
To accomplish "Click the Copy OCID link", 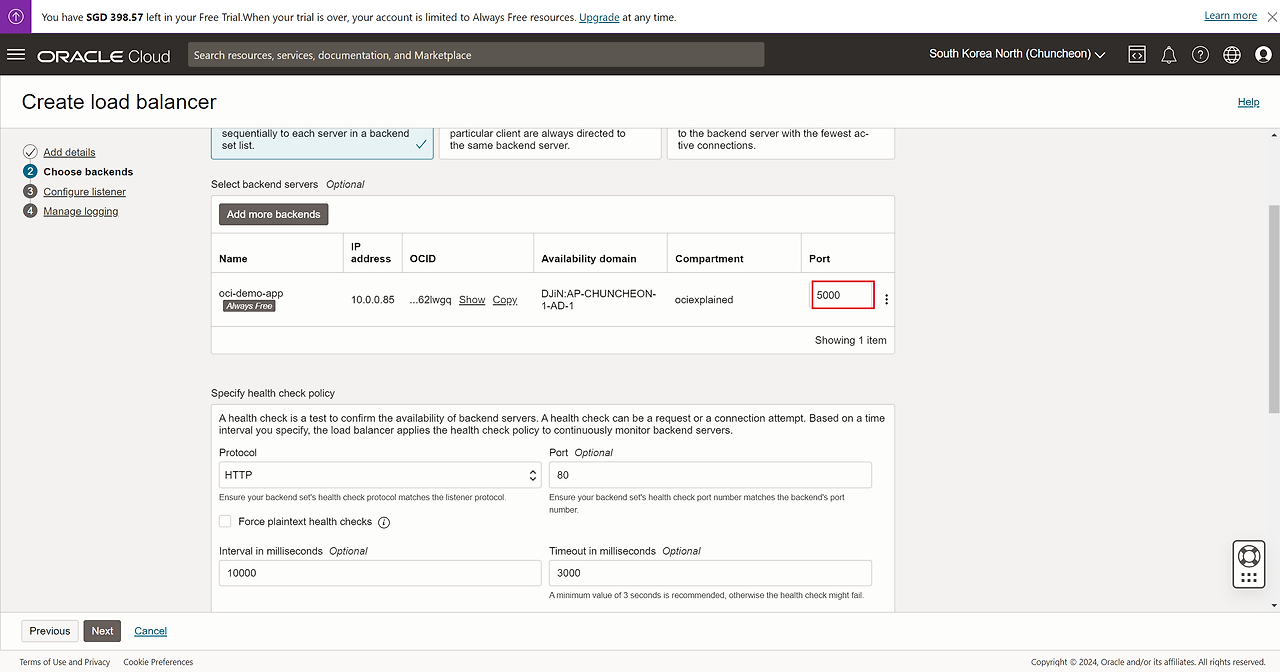I will [505, 300].
